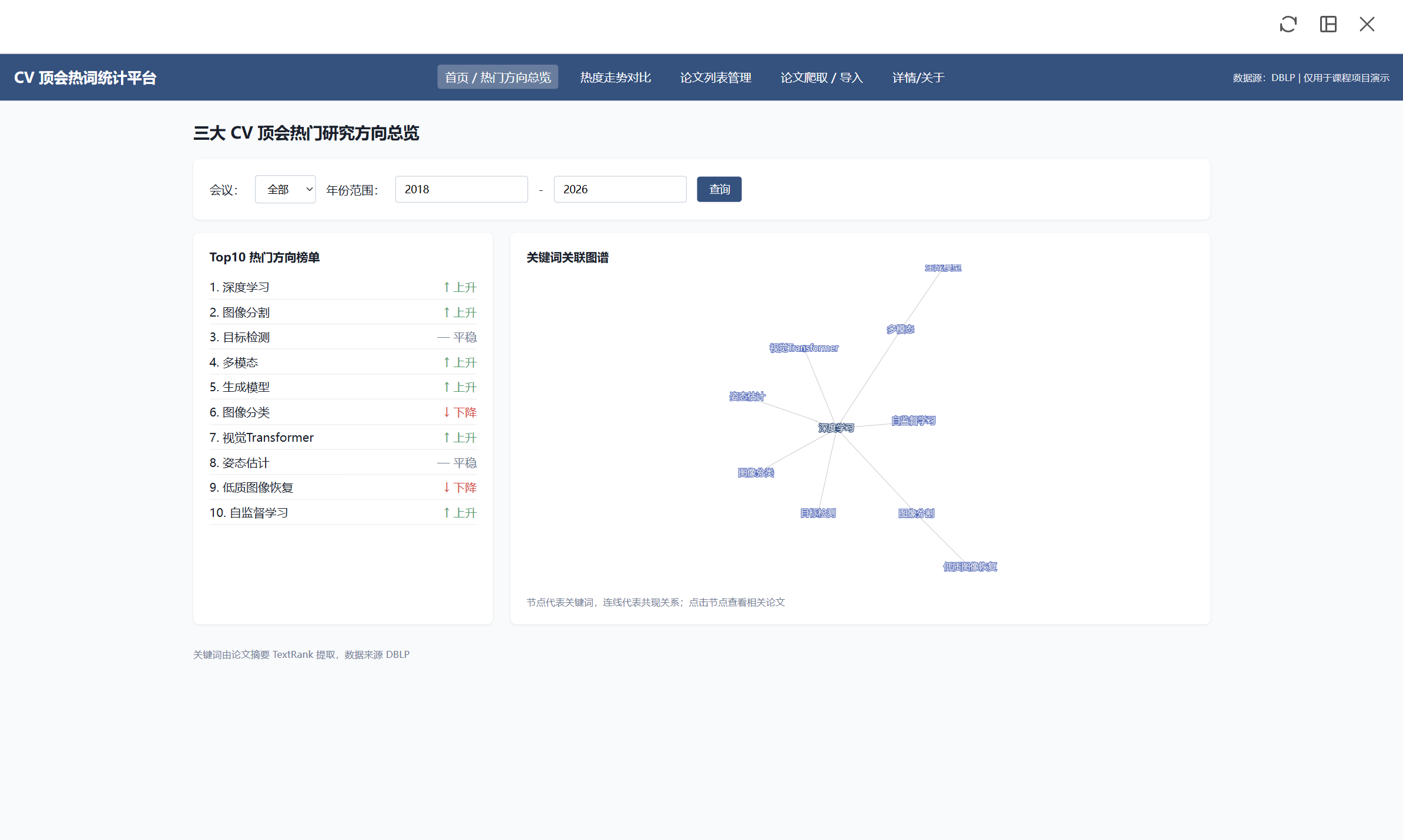Screen dimensions: 1403x840
Task: Click the 姿态估计 graph node
Action: point(747,397)
